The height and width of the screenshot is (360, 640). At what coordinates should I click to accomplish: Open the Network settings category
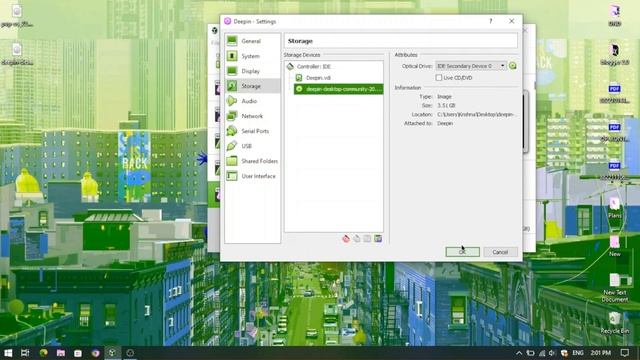coord(252,116)
